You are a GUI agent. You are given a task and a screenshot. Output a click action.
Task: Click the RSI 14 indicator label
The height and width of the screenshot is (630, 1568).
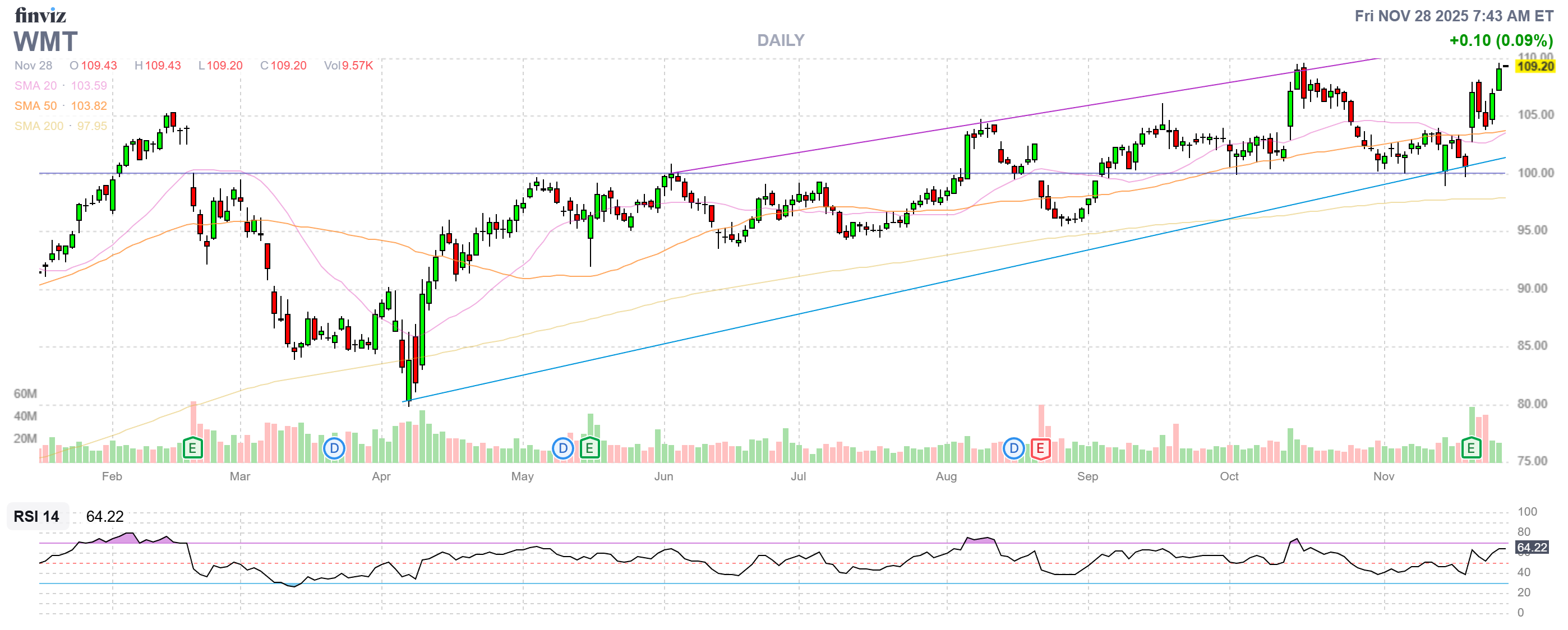click(x=36, y=516)
